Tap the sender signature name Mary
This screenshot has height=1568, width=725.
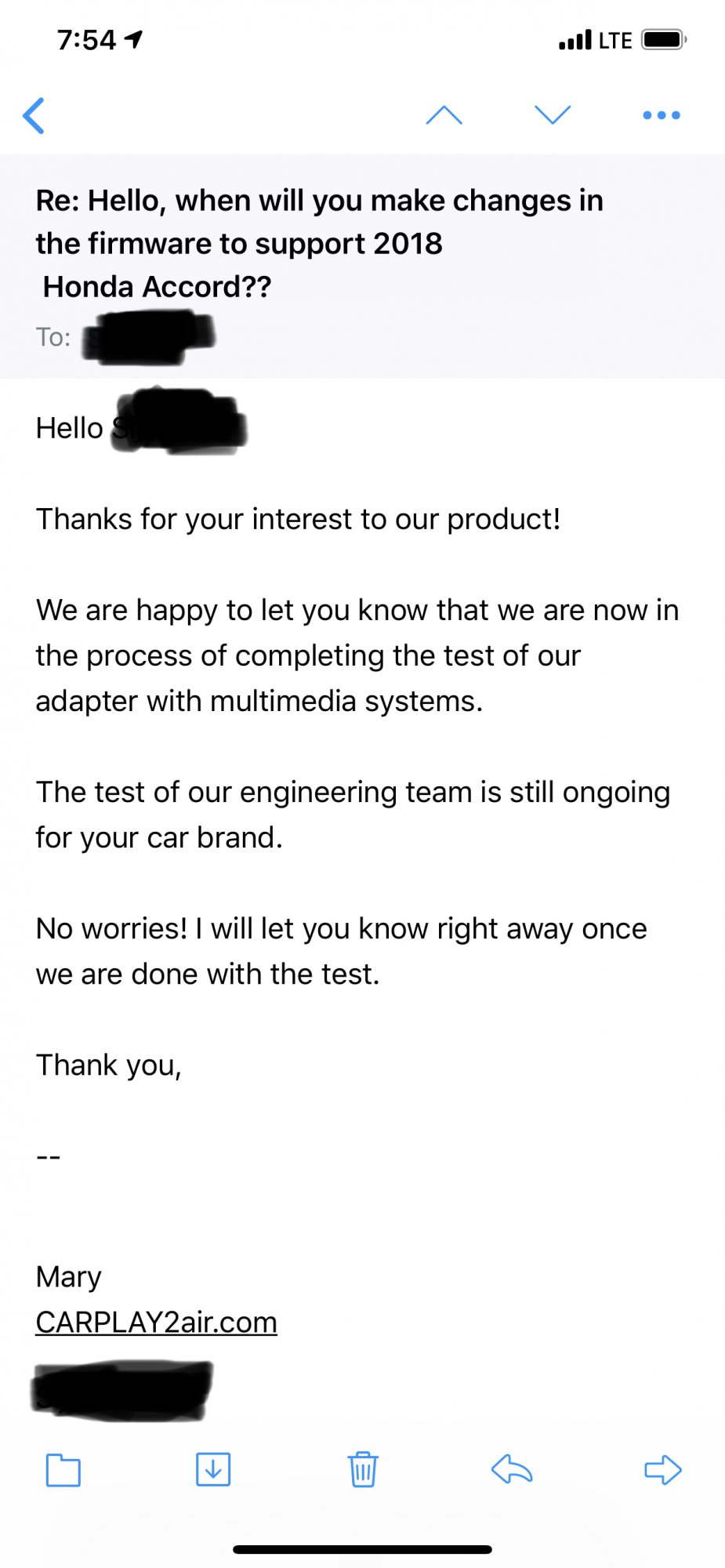(68, 1277)
